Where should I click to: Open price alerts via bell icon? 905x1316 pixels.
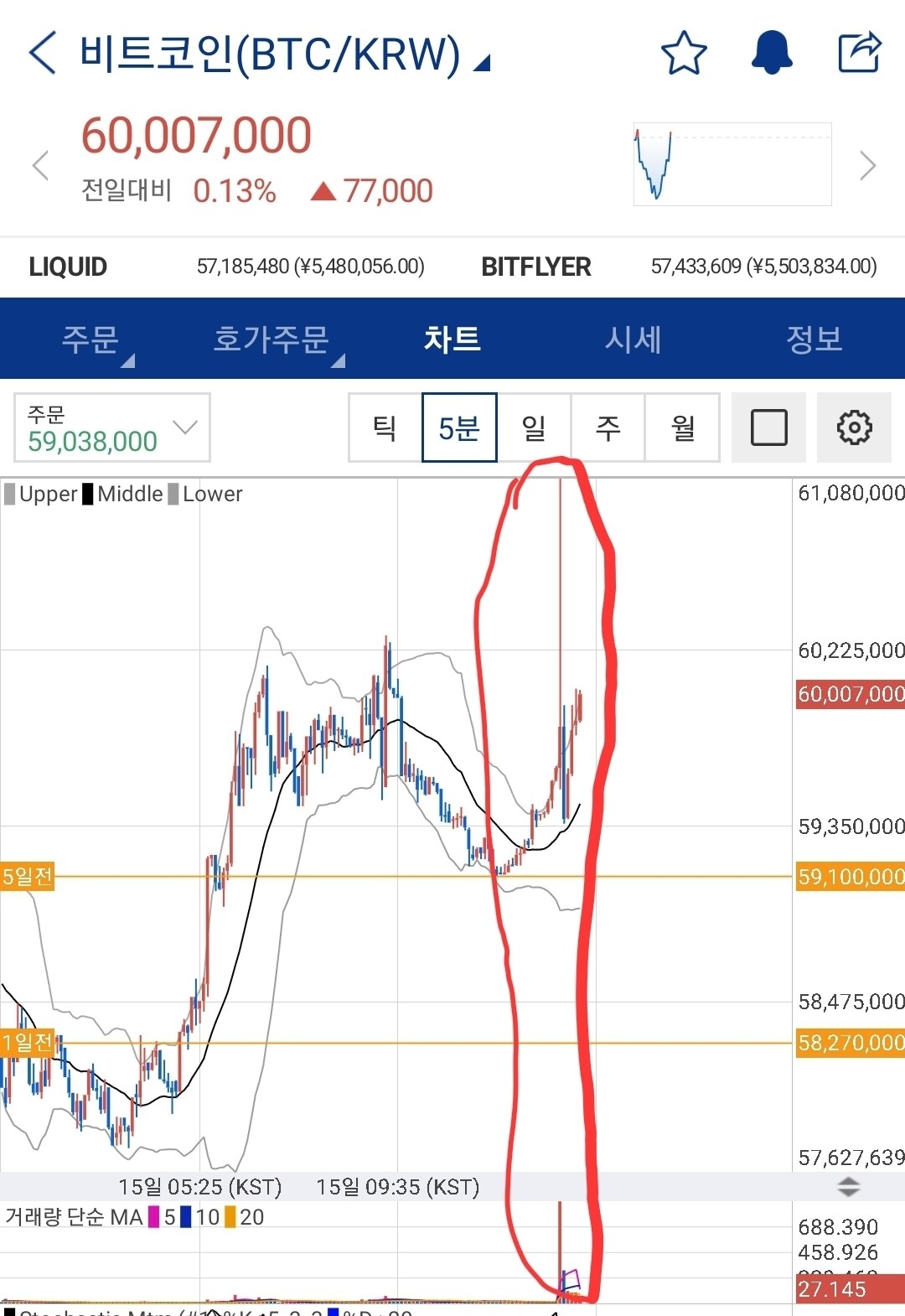[x=771, y=53]
